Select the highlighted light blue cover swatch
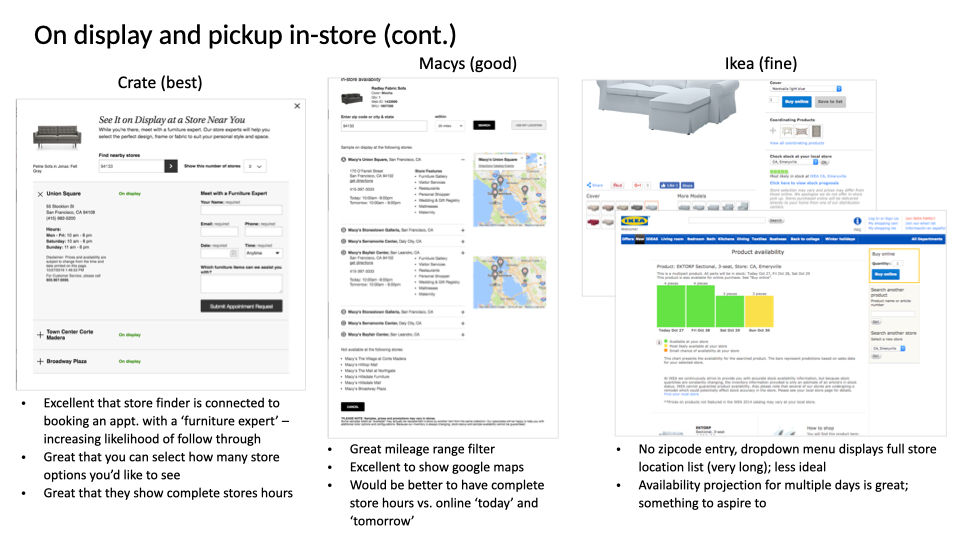 651,207
